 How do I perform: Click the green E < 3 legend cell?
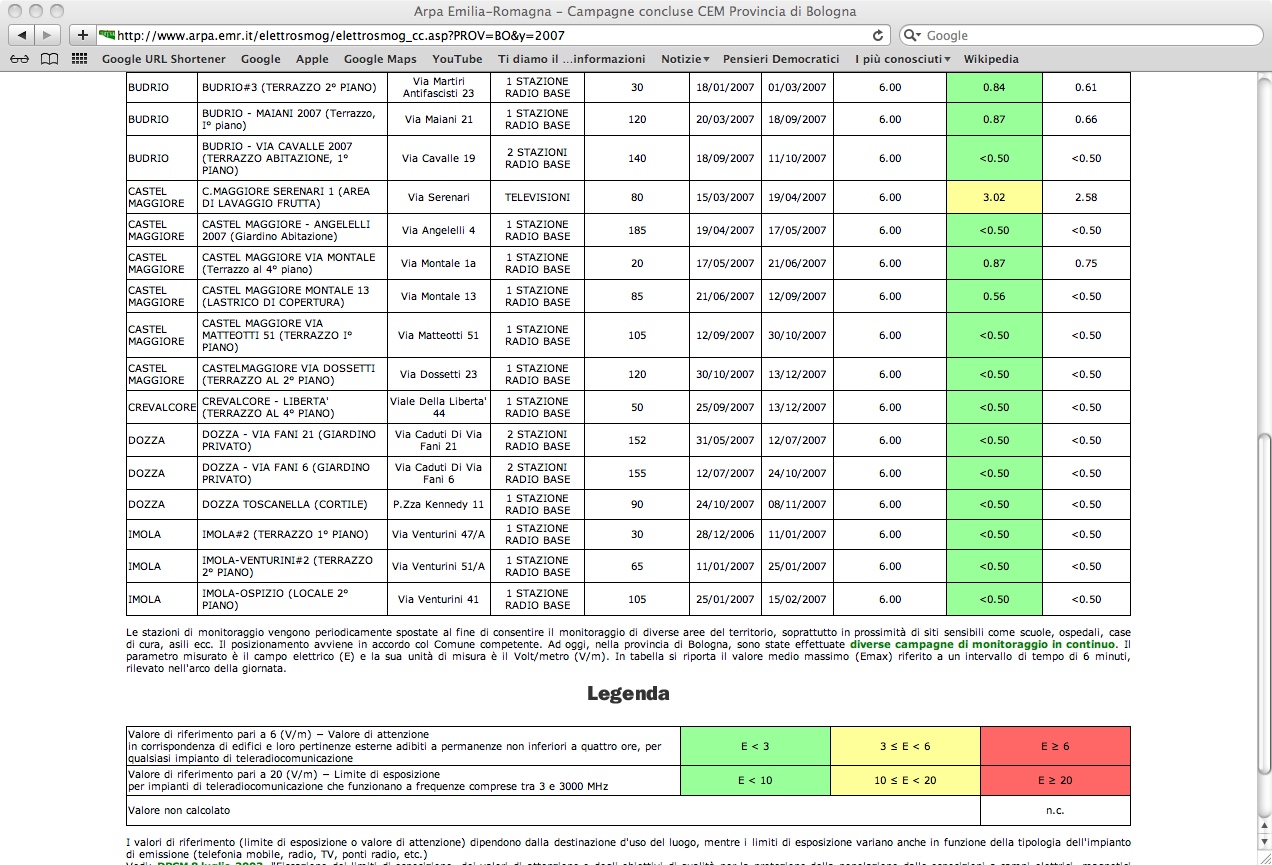click(755, 746)
